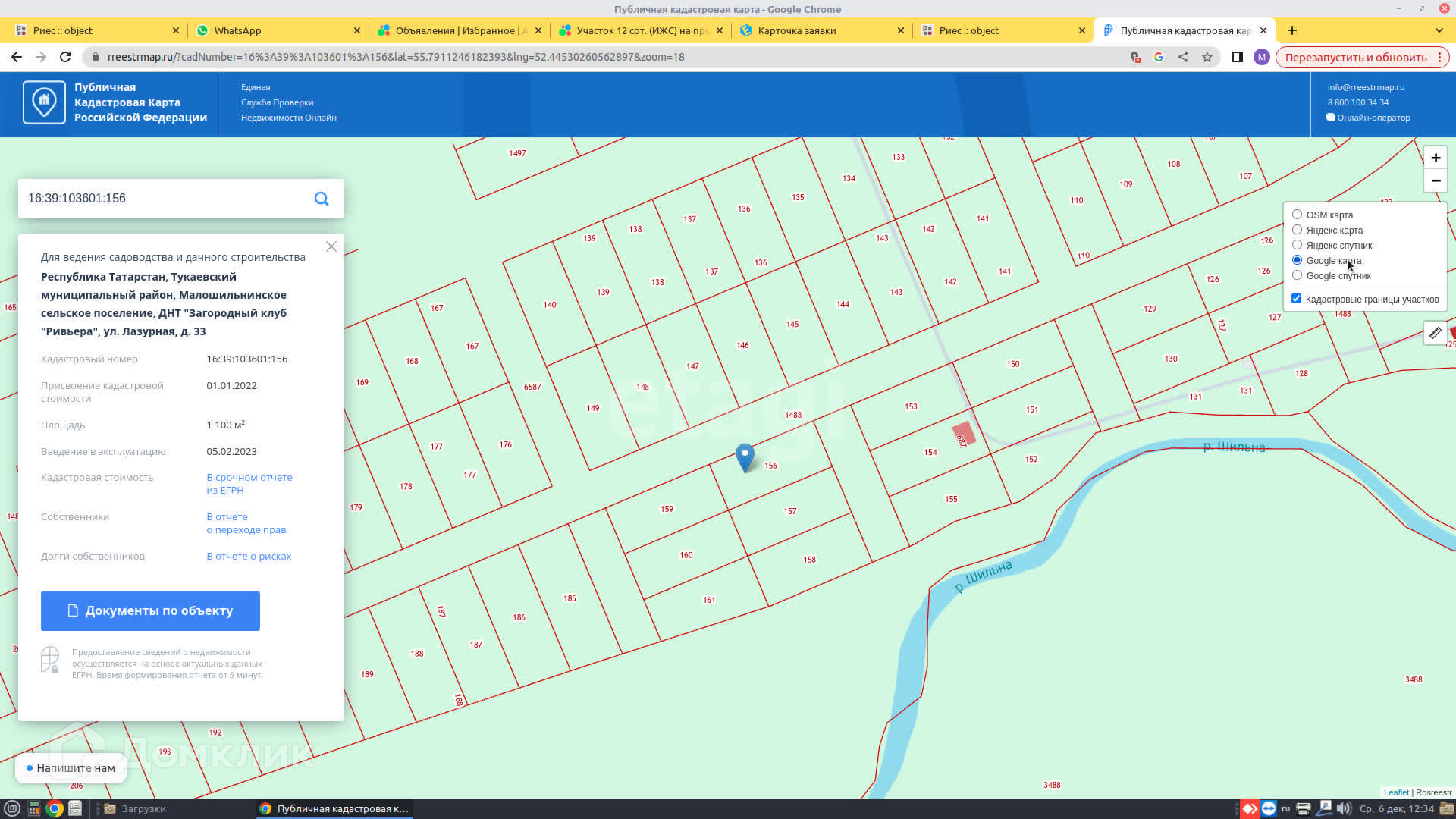The height and width of the screenshot is (819, 1456).
Task: Click the cadastral number search field
Action: click(163, 199)
